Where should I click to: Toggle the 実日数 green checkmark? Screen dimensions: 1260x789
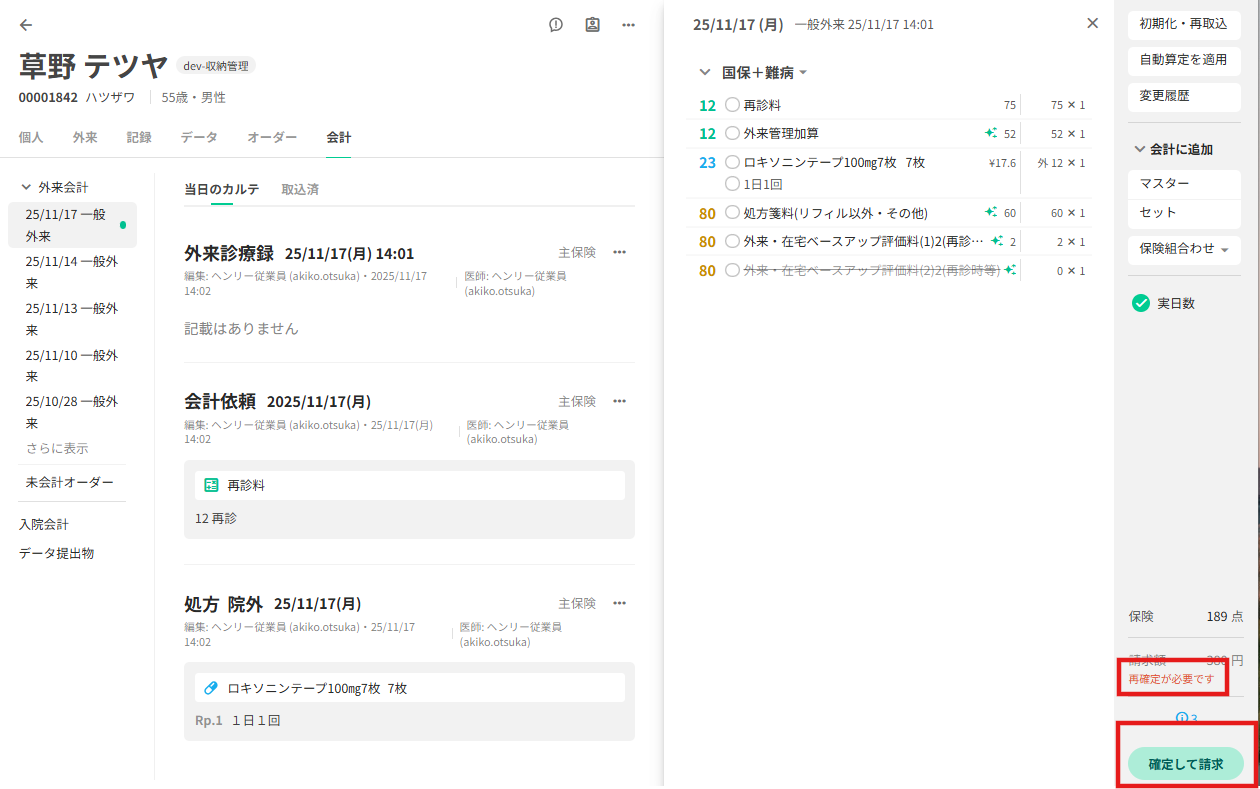click(1140, 303)
